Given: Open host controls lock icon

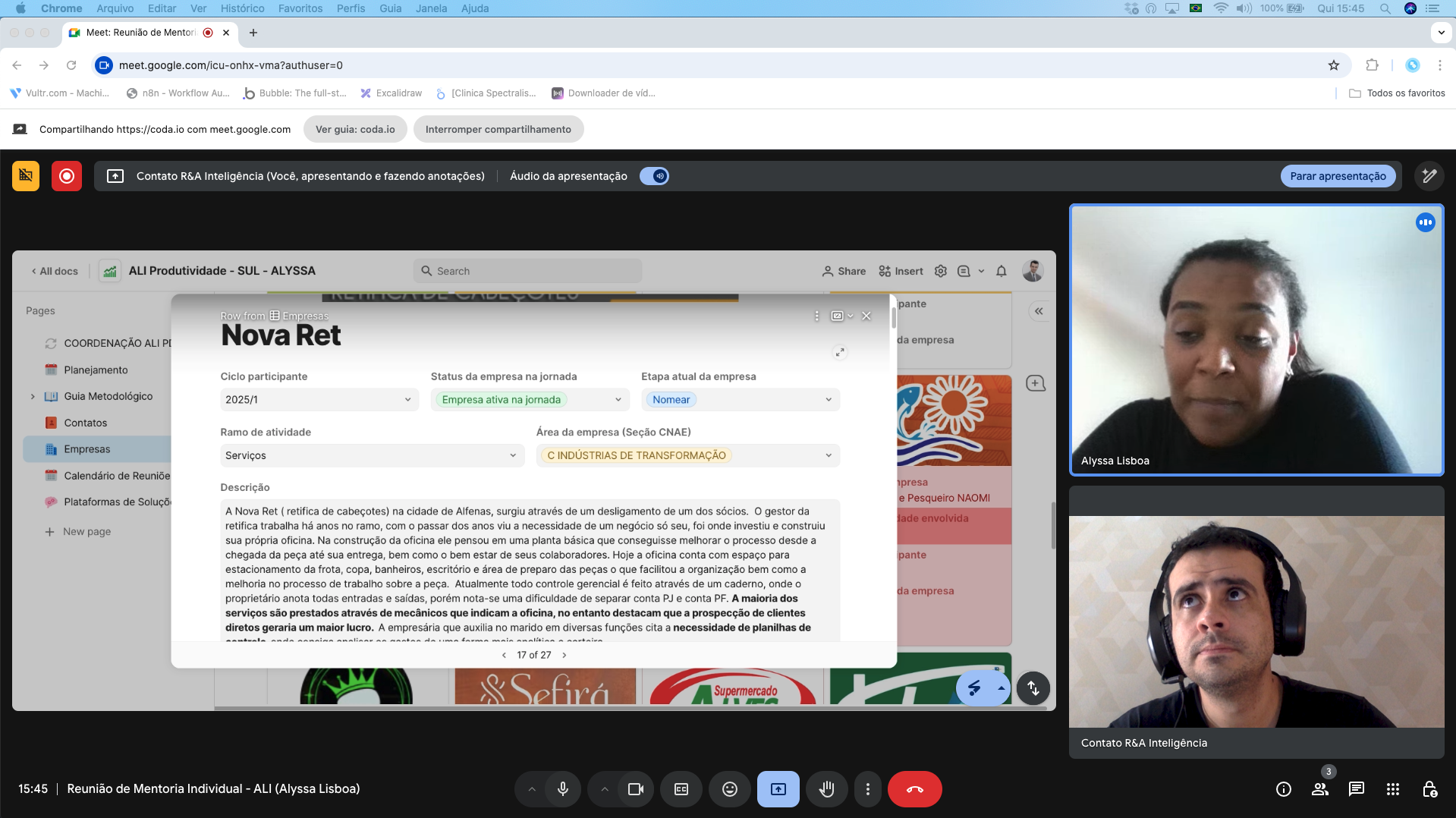Looking at the screenshot, I should pos(1429,789).
